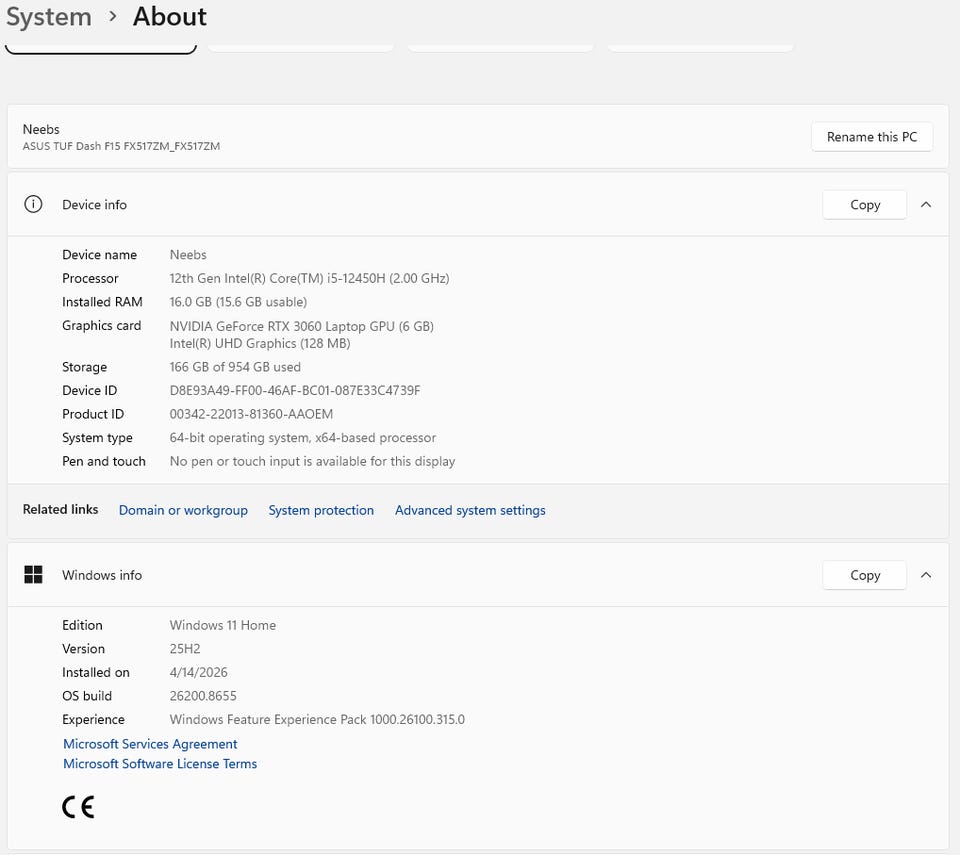Select the No pen or touch value

pyautogui.click(x=312, y=461)
